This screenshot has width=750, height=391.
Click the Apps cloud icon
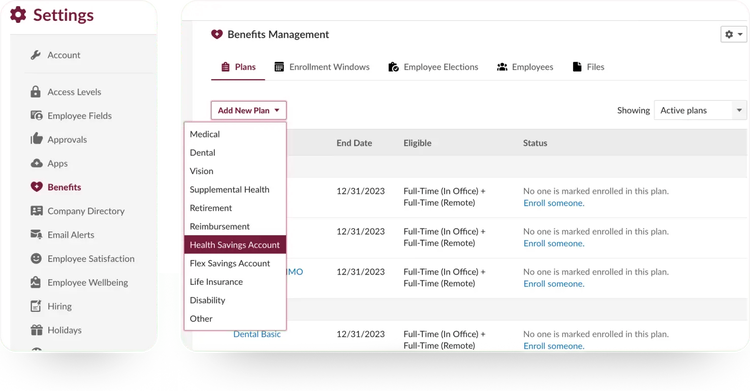point(36,163)
